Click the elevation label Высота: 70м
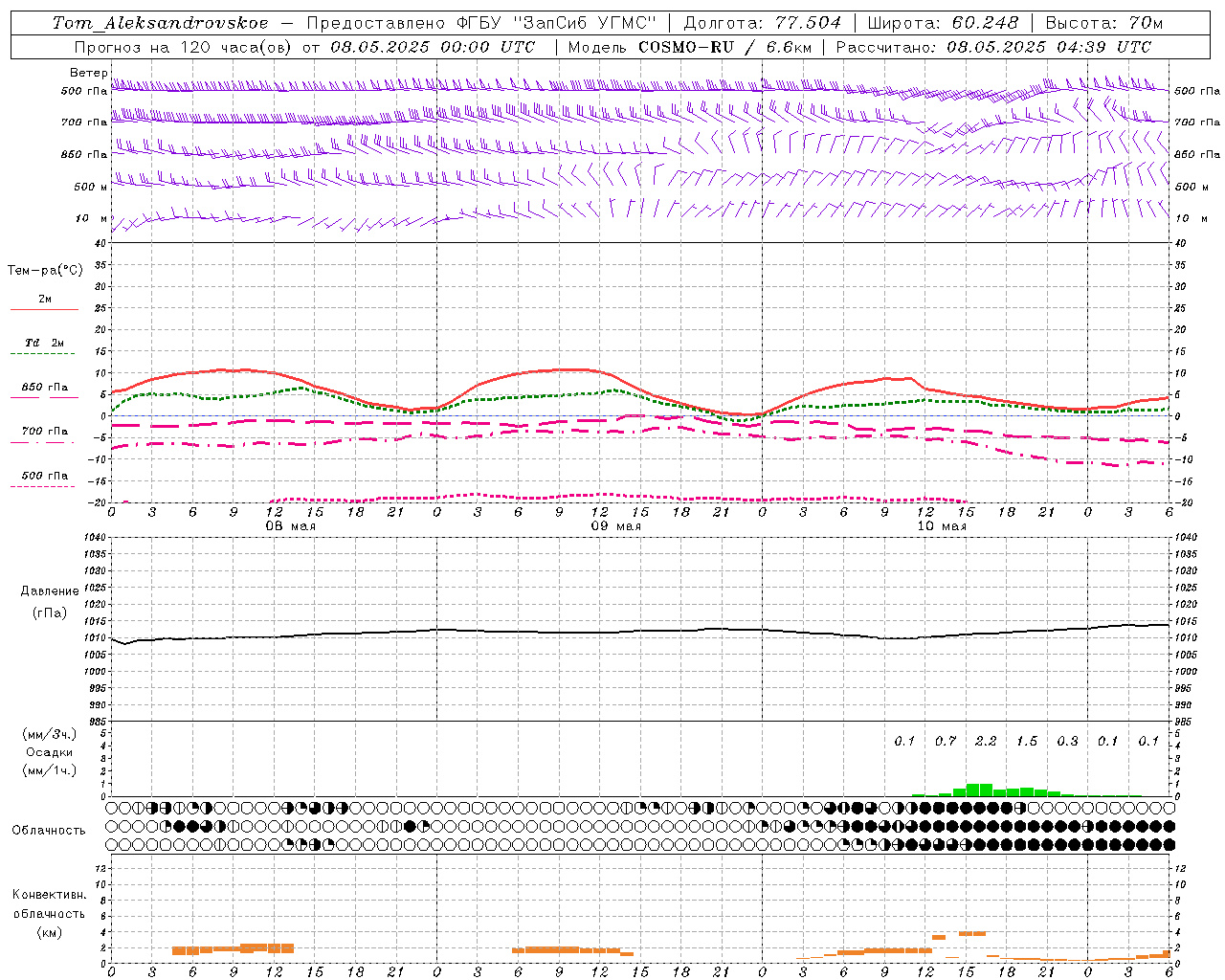The image size is (1225, 980). [x=1104, y=23]
